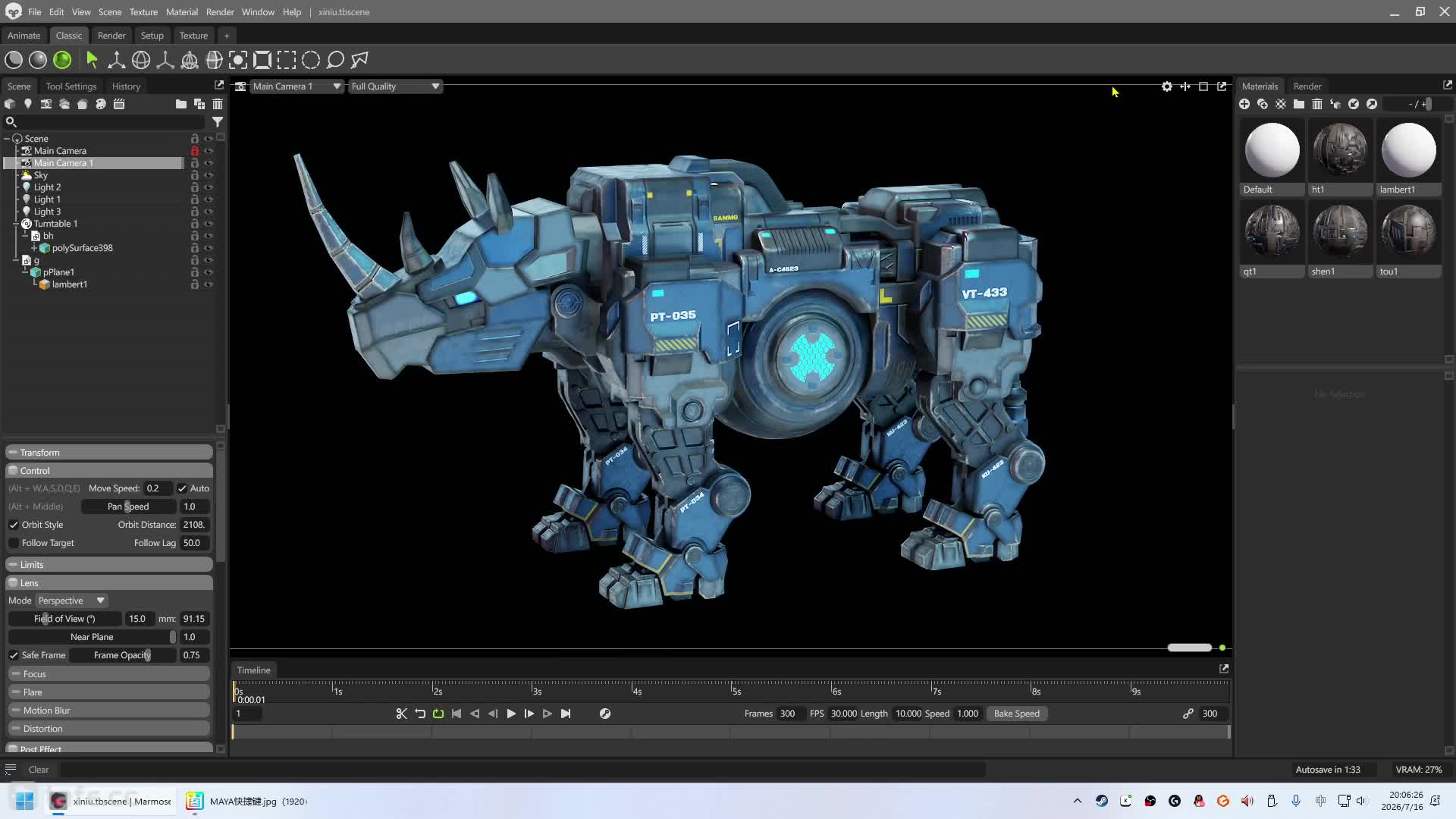Adjust the Frame Opacity slider
Viewport: 1456px width, 819px height.
click(x=122, y=655)
